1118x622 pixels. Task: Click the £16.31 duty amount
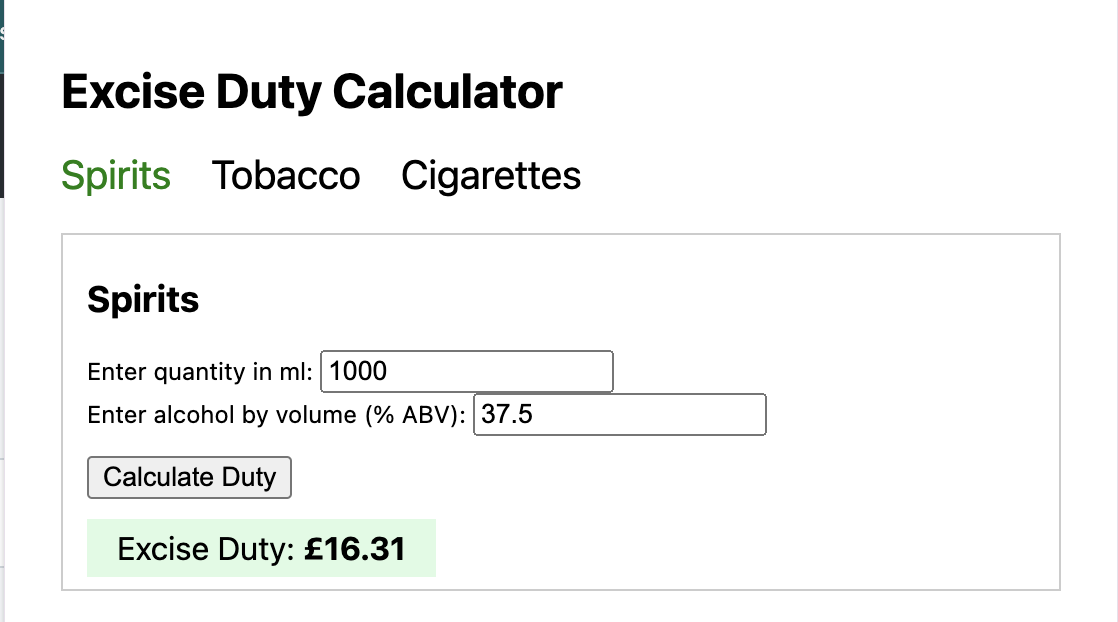click(x=355, y=549)
